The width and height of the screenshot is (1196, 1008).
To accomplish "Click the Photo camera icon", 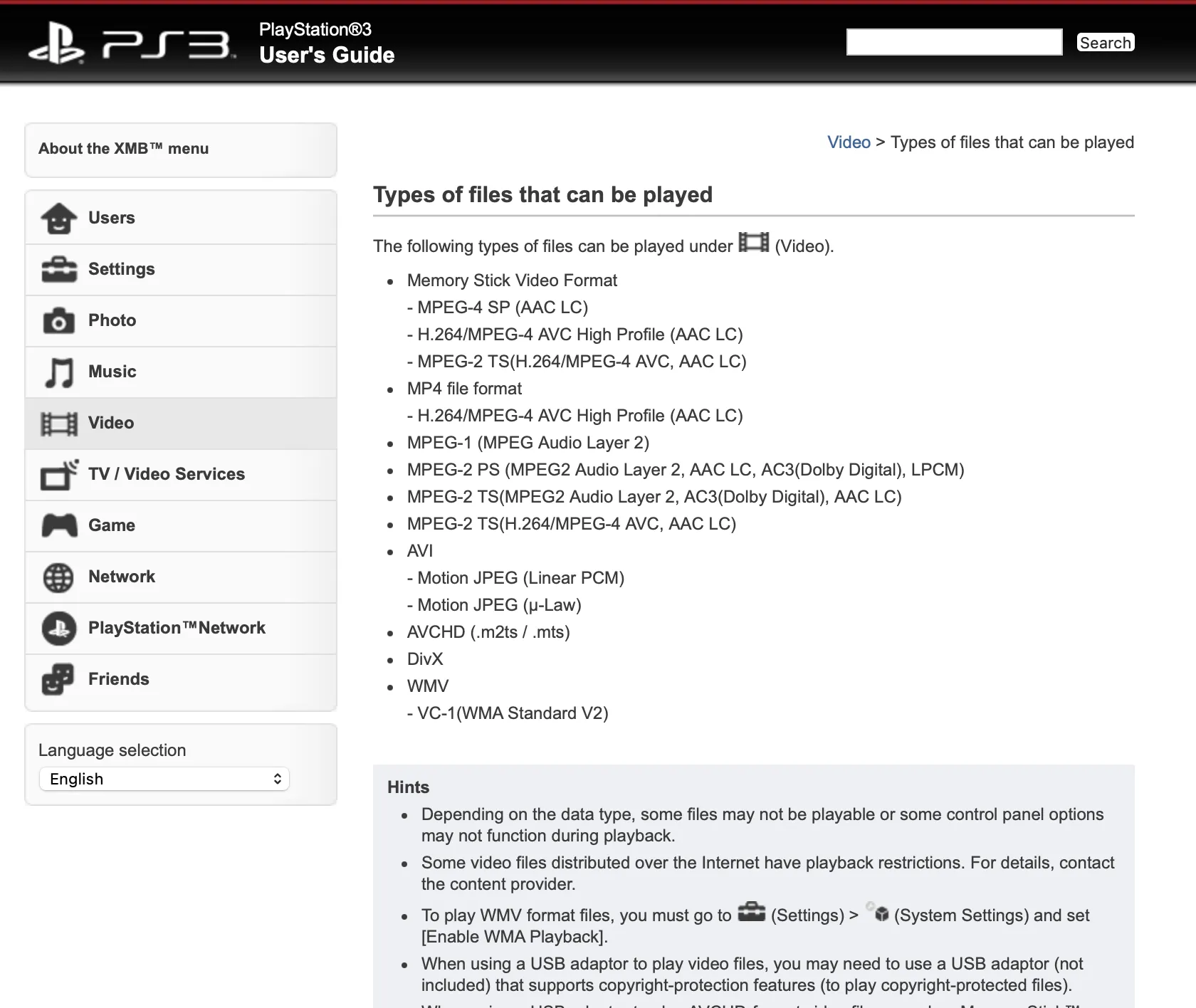I will [60, 320].
